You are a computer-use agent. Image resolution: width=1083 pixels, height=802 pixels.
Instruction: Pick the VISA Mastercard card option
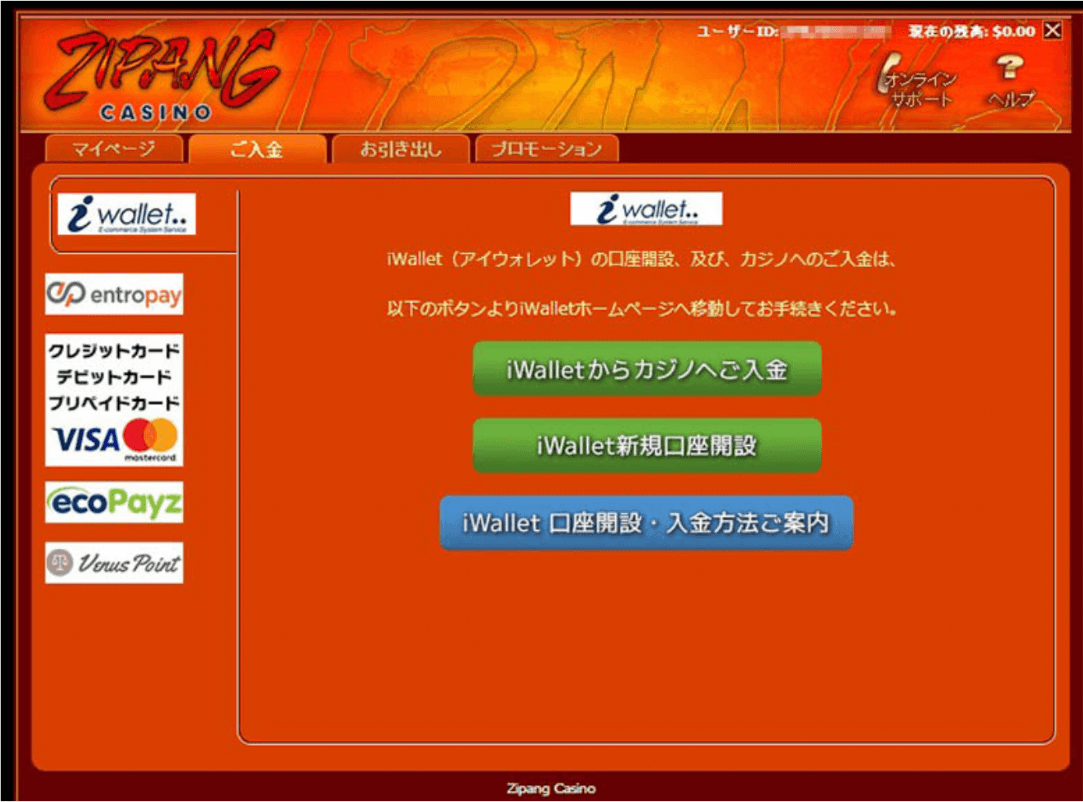114,400
